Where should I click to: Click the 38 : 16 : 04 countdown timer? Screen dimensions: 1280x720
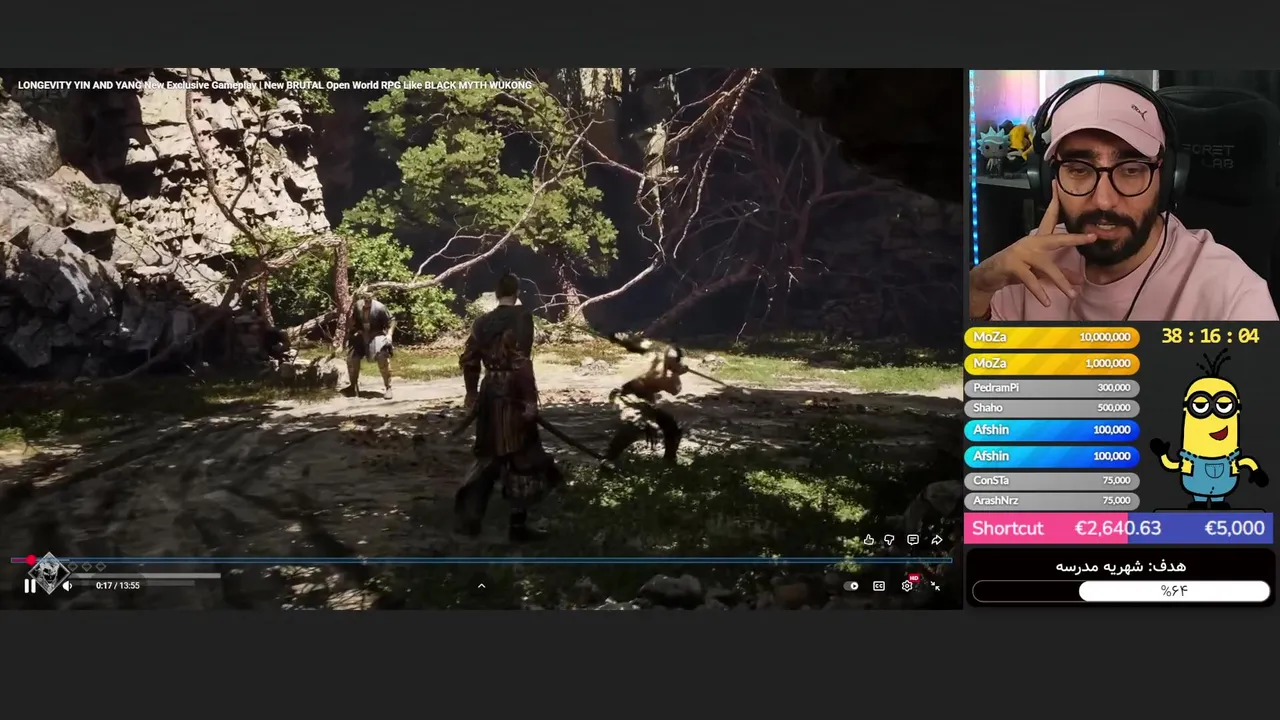tap(1210, 337)
